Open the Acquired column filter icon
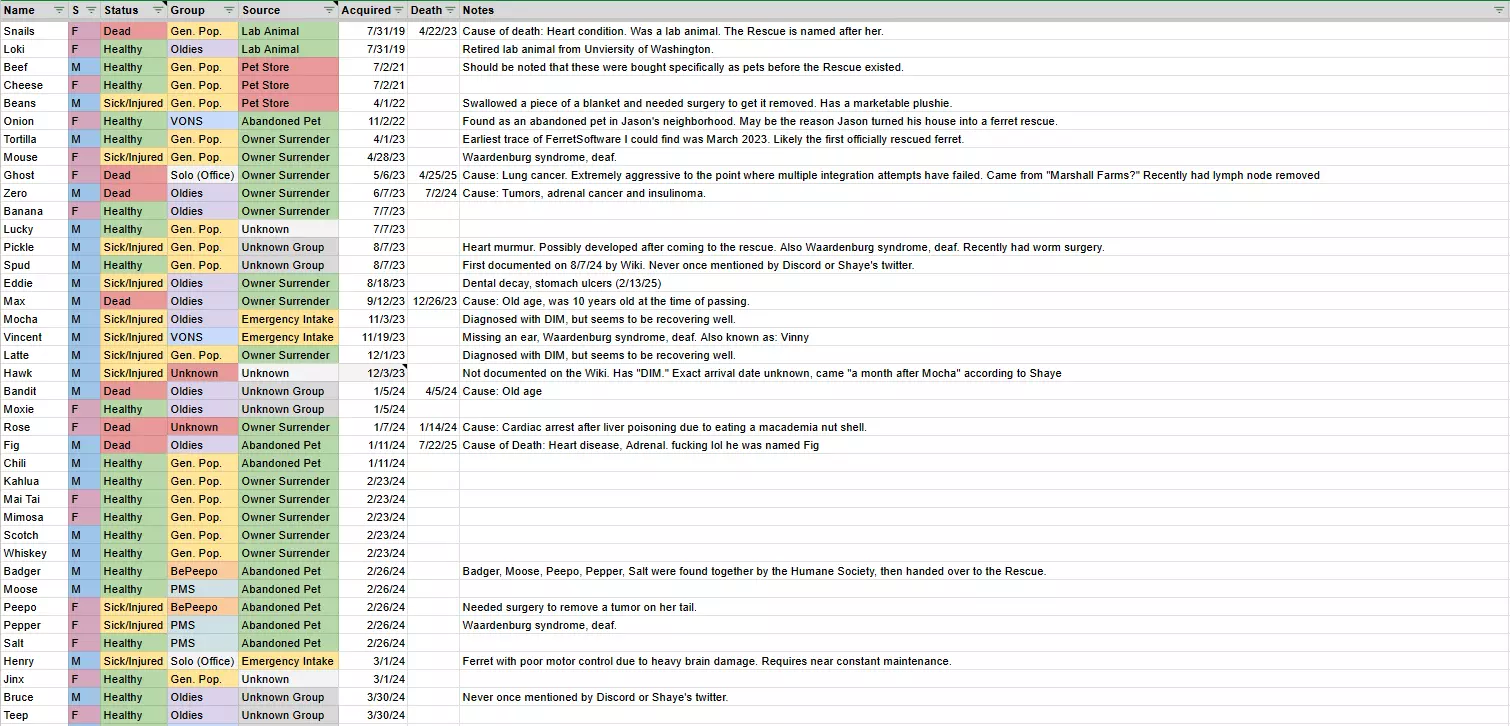The height and width of the screenshot is (726, 1510). pyautogui.click(x=398, y=10)
